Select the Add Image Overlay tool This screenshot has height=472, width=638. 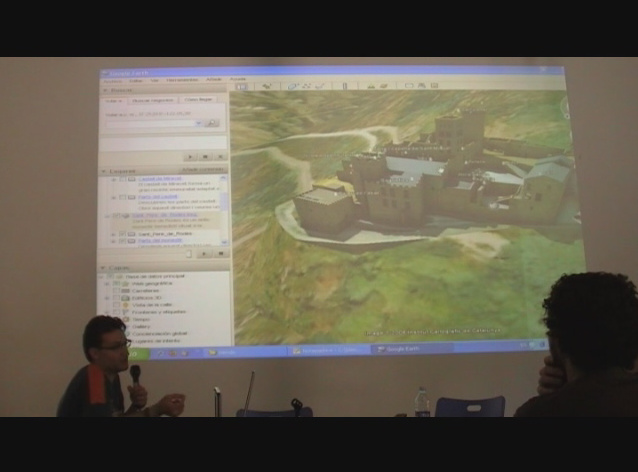point(320,86)
